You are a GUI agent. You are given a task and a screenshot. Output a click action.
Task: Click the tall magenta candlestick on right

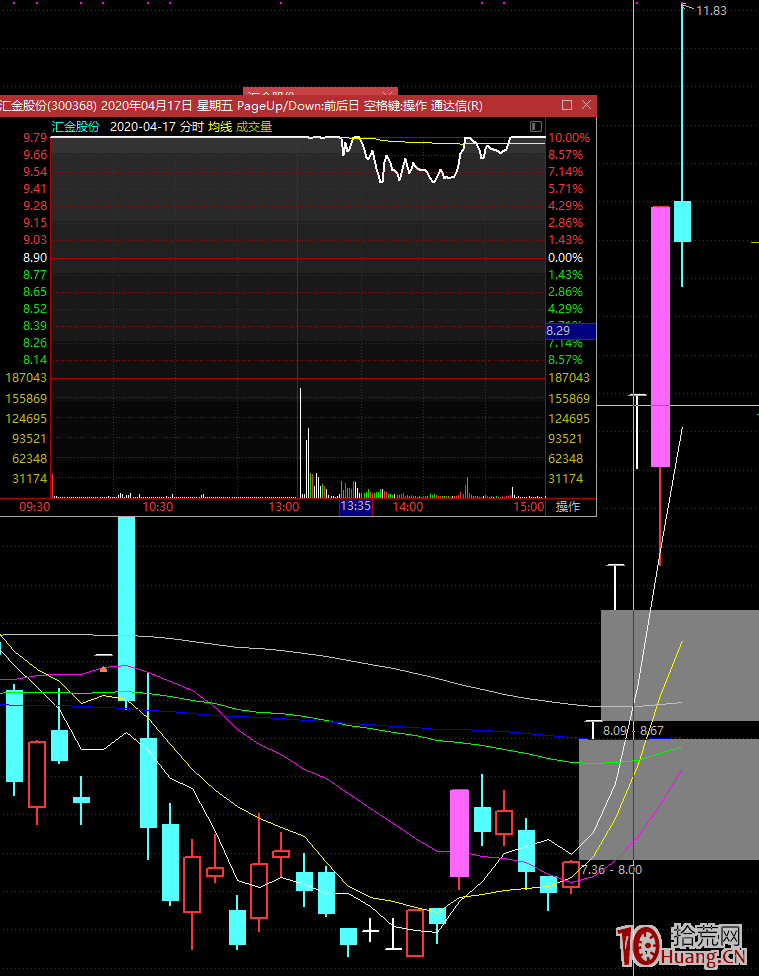click(x=660, y=336)
